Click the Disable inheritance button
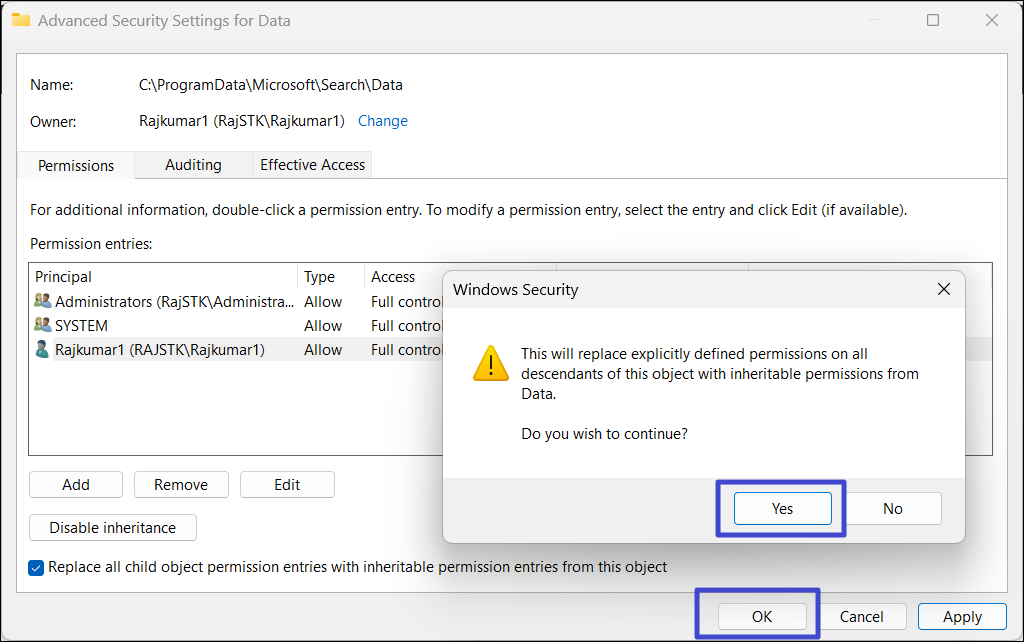The height and width of the screenshot is (642, 1024). 113,527
